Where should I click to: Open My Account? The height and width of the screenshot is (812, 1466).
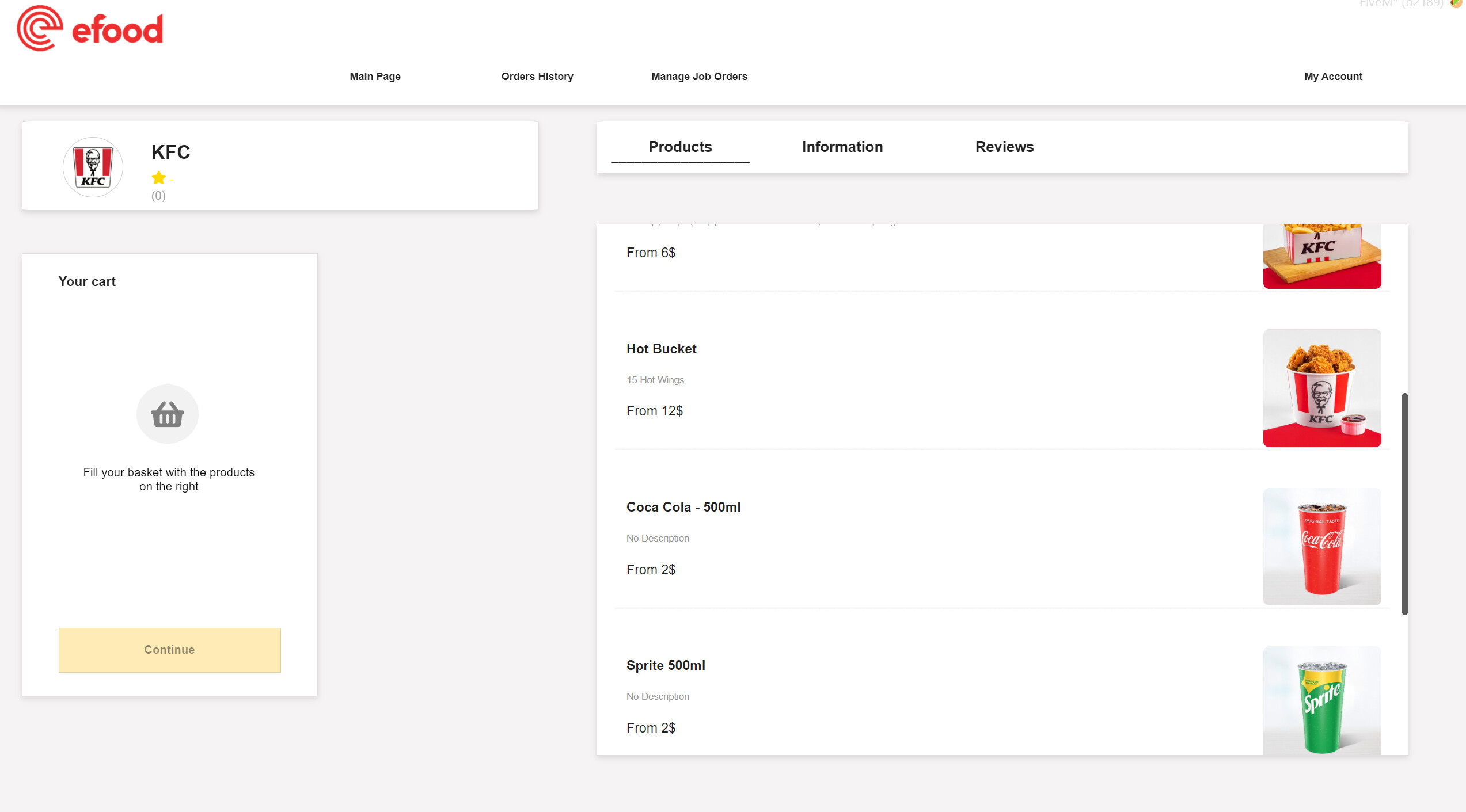coord(1333,77)
